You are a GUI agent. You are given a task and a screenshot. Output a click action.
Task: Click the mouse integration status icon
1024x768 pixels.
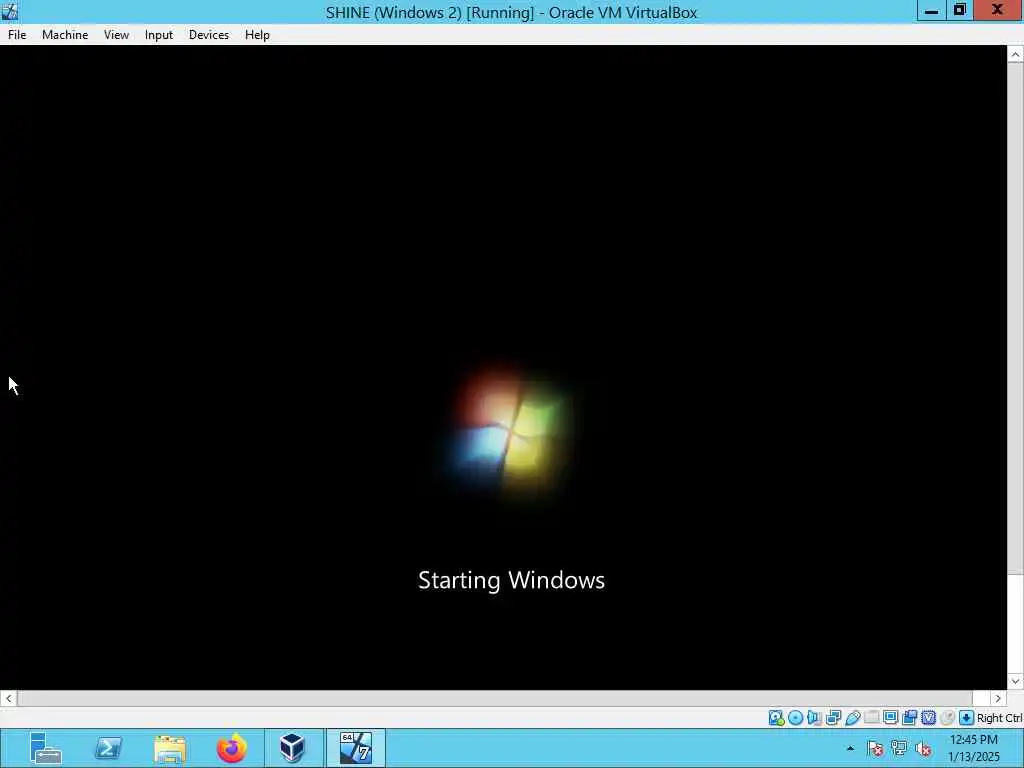coord(948,718)
